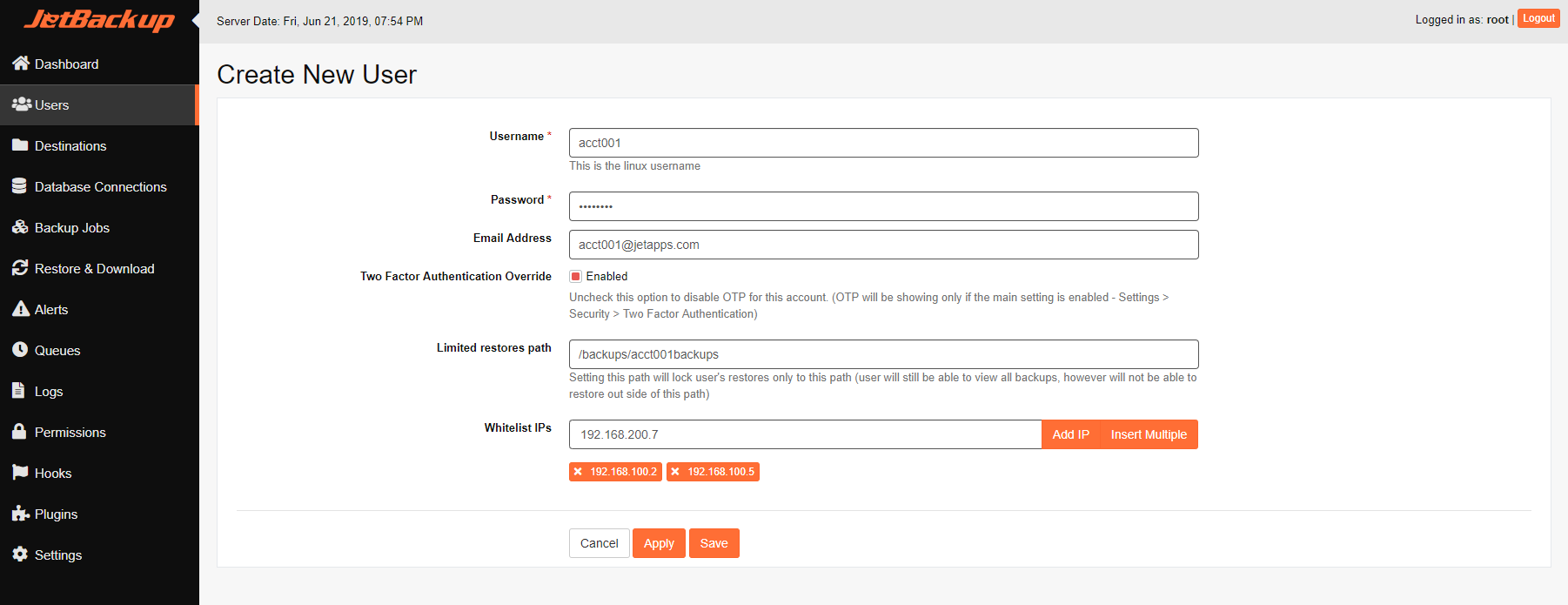Remove whitelisted IP 192.168.100.5

675,472
